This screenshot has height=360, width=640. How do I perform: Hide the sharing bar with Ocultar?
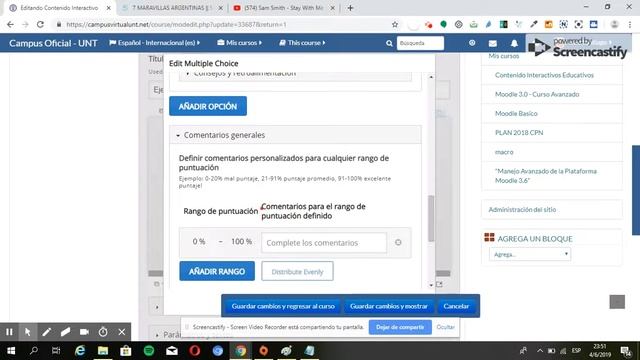[445, 327]
